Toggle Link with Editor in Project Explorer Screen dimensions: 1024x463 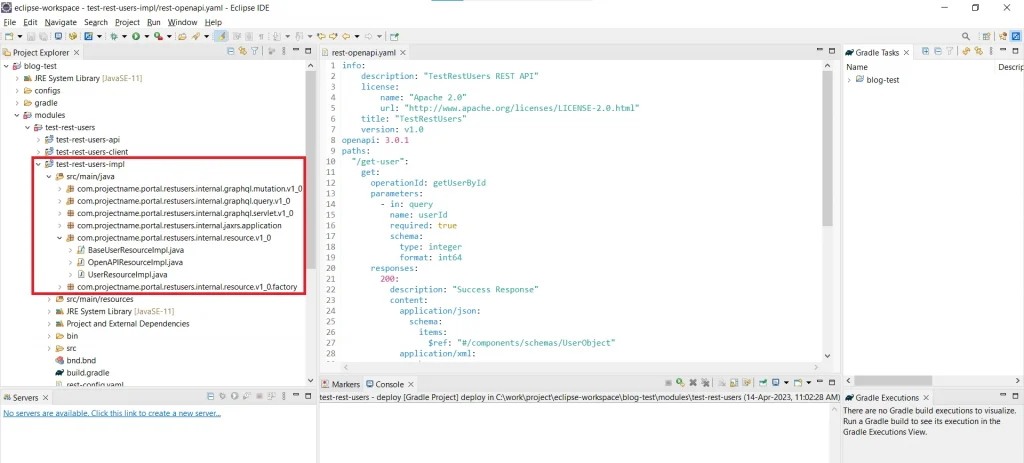(x=242, y=52)
